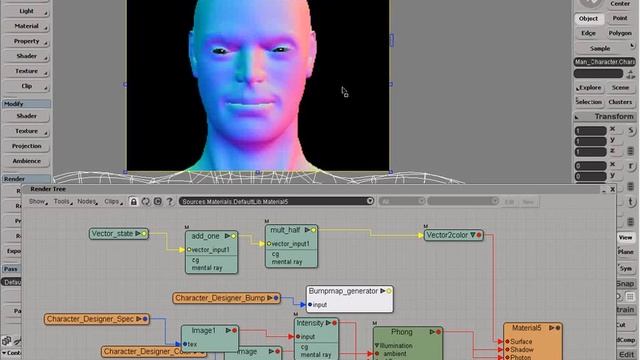The height and width of the screenshot is (360, 640).
Task: Click Vector2color red output port
Action: (479, 235)
